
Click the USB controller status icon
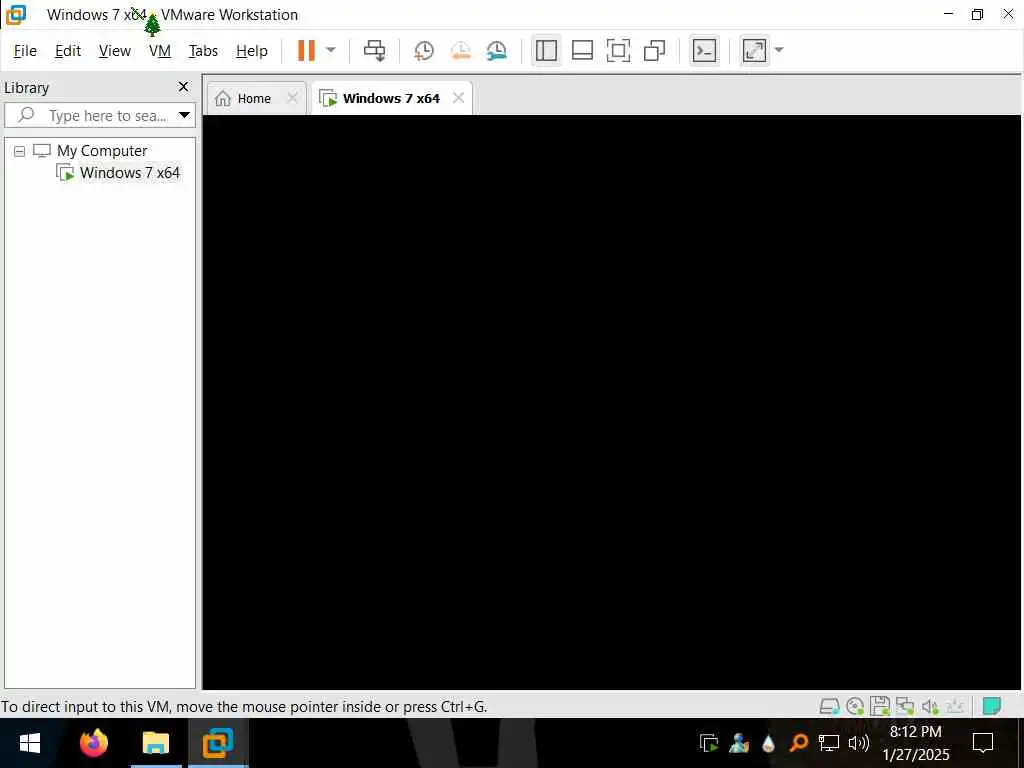pos(955,706)
